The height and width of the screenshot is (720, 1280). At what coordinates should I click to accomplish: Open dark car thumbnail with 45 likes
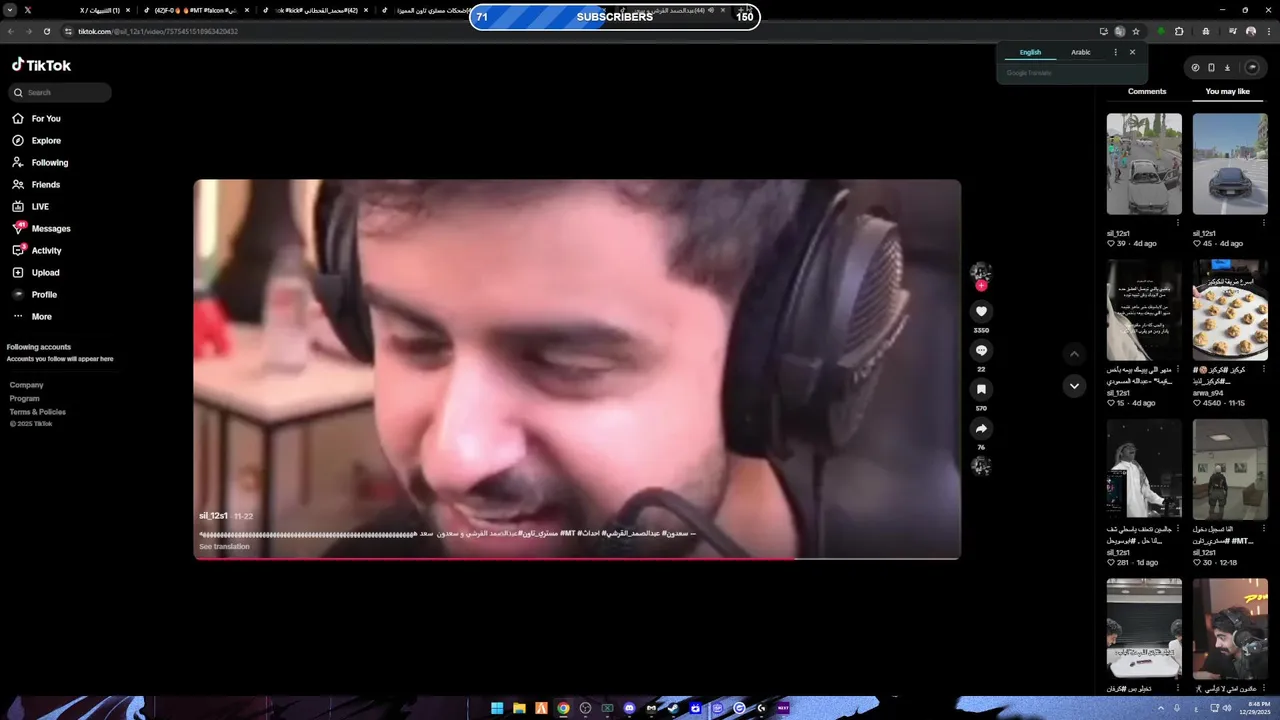[1230, 164]
